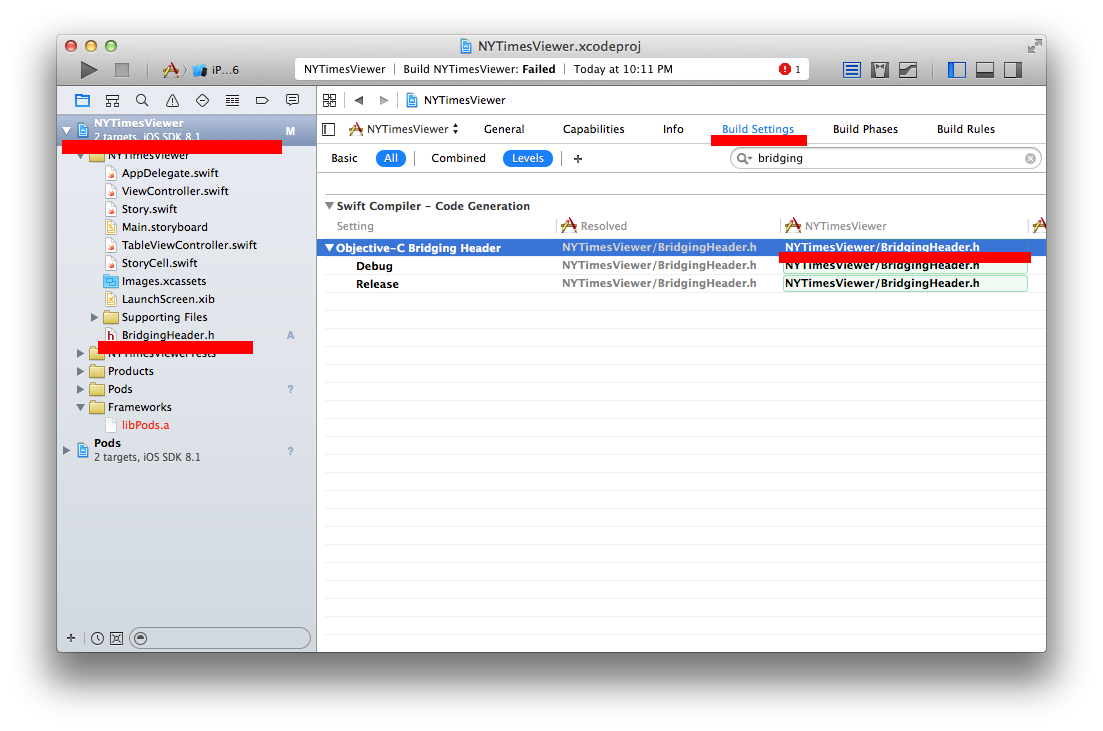Toggle the targets list sidebar
The height and width of the screenshot is (731, 1103).
point(329,129)
